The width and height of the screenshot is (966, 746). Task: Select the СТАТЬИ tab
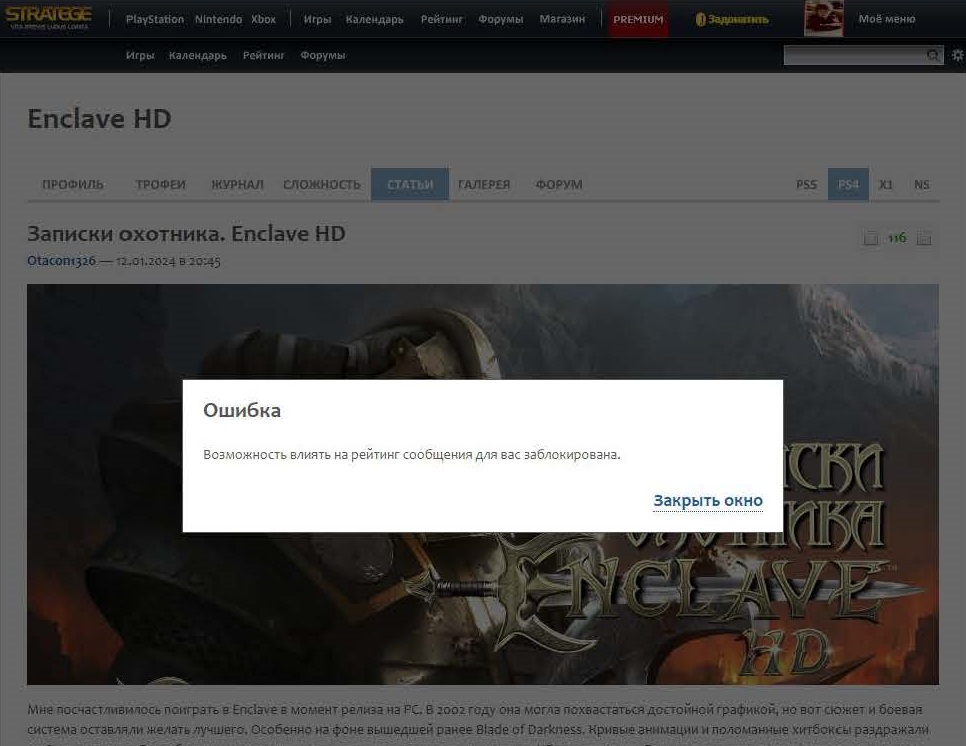point(410,184)
